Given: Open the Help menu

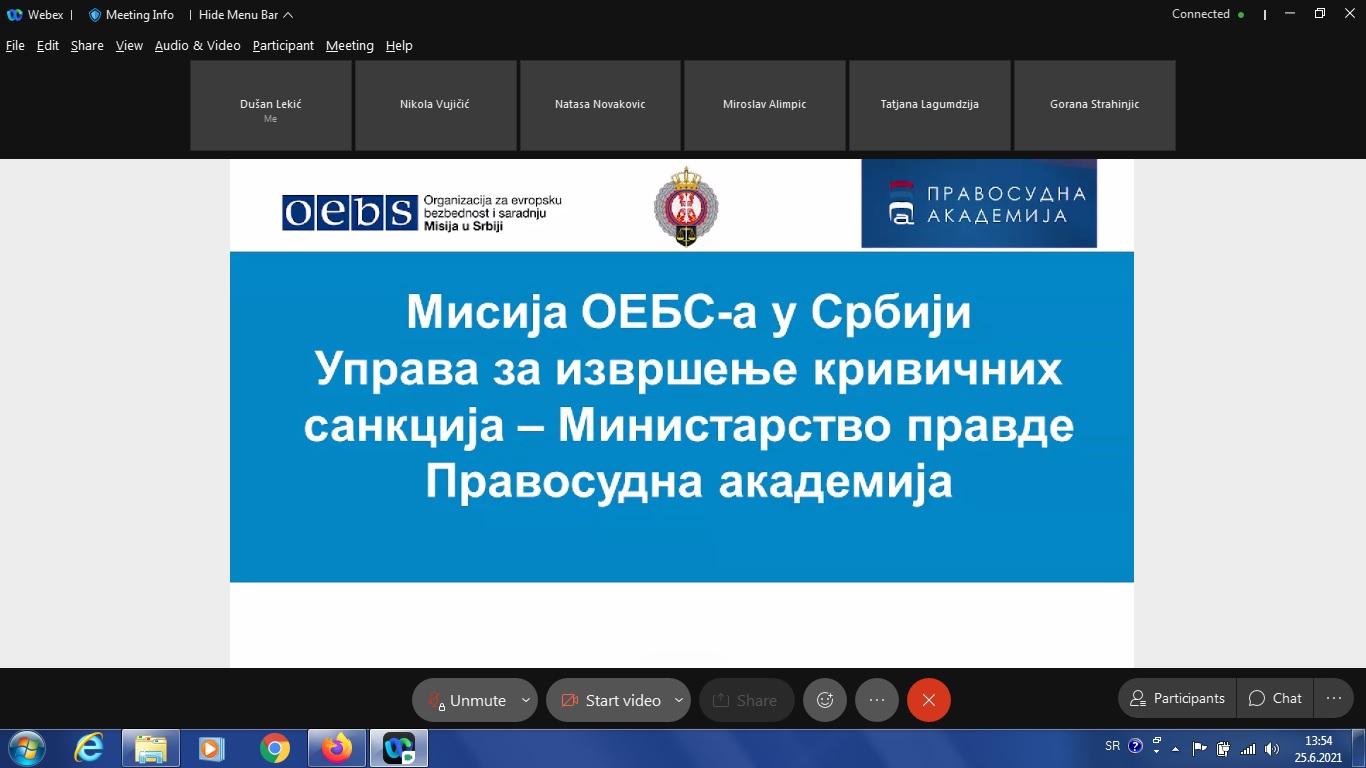Looking at the screenshot, I should pyautogui.click(x=399, y=45).
